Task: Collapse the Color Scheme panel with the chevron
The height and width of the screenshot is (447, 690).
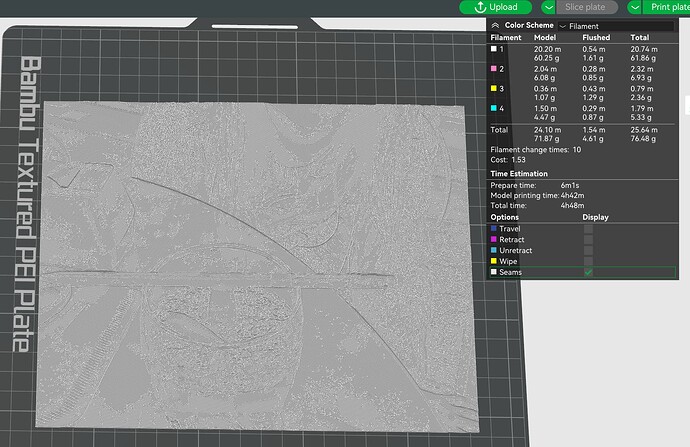Action: point(495,26)
